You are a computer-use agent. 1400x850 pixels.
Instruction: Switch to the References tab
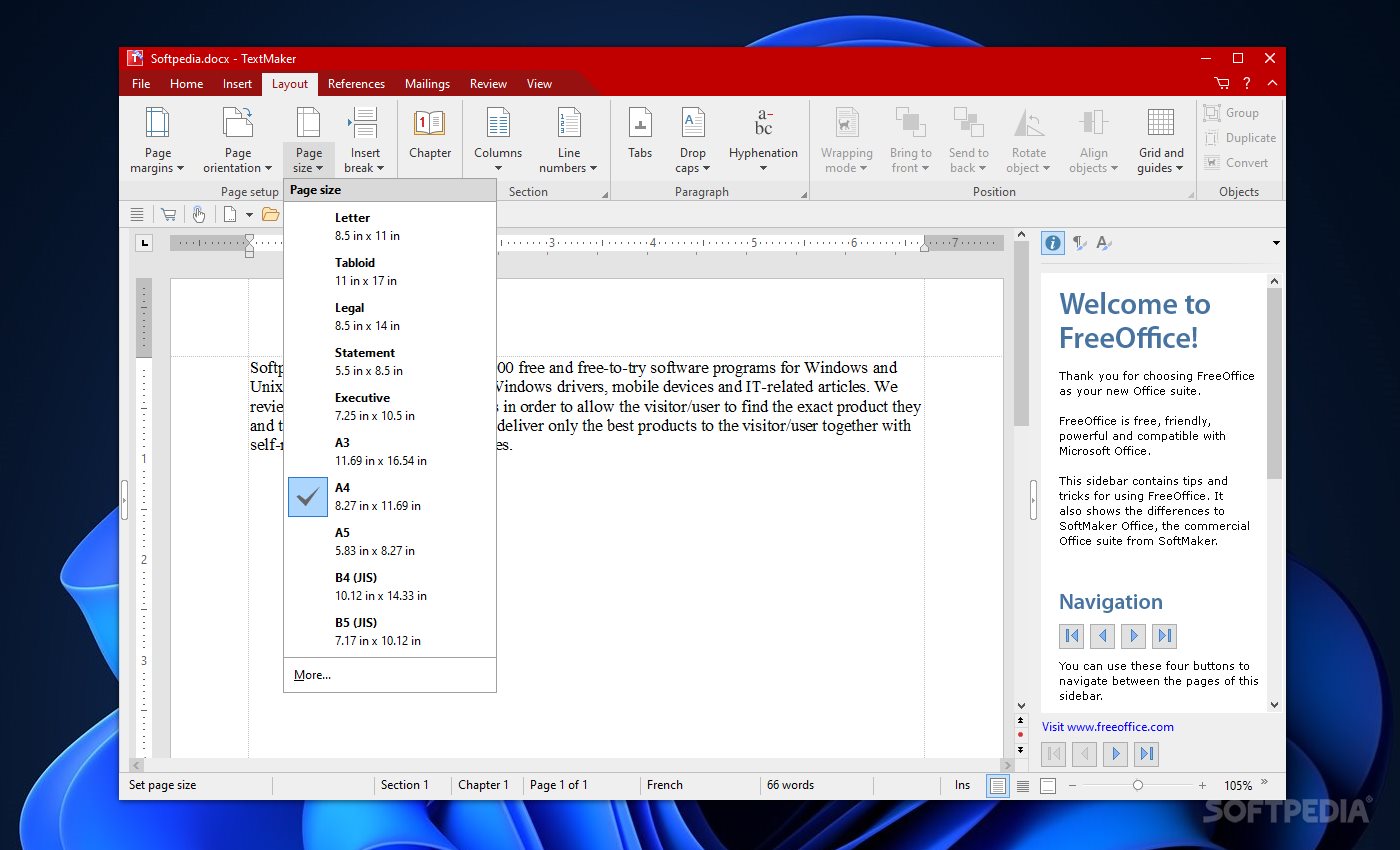(x=356, y=84)
